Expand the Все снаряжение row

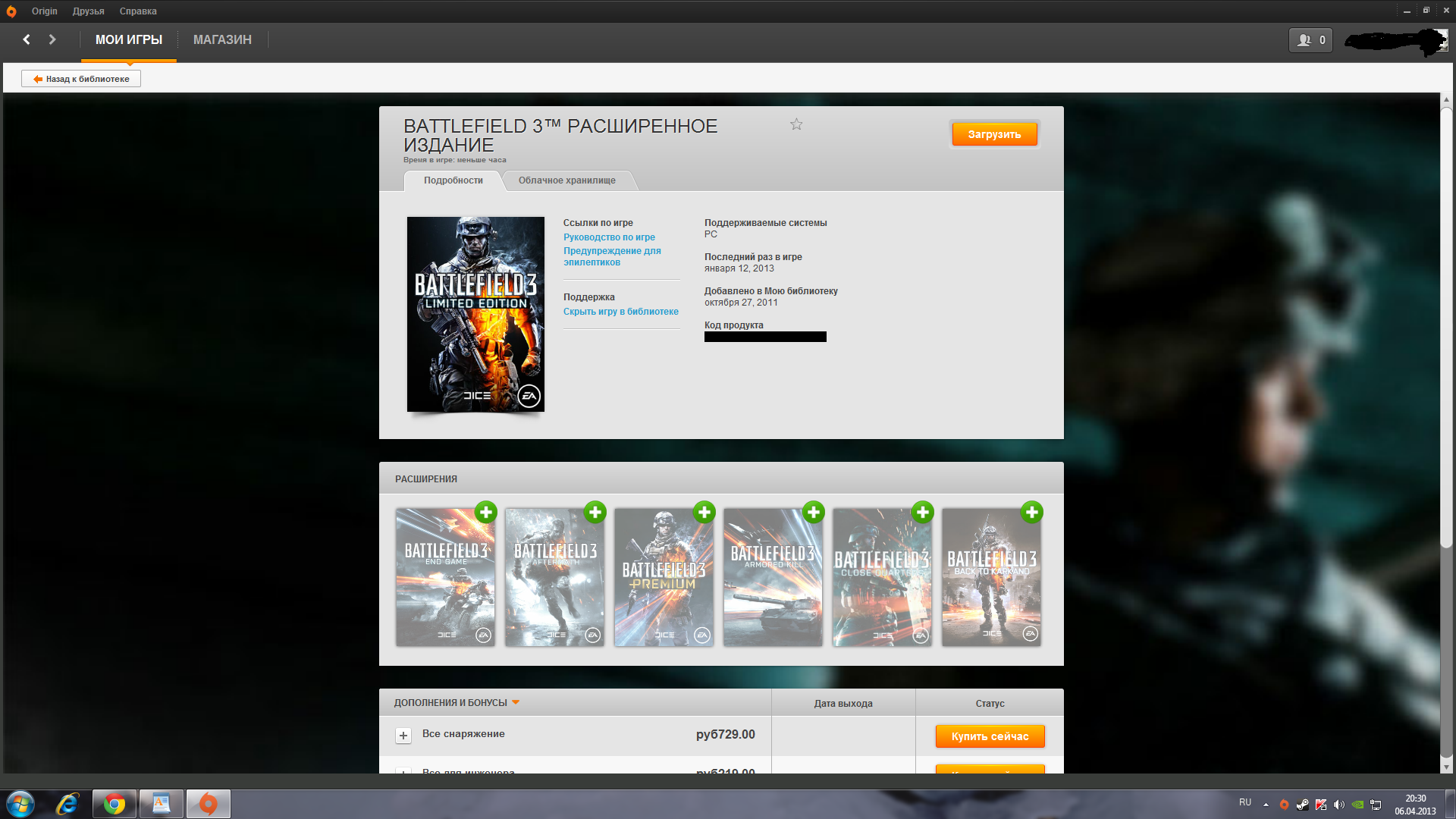pyautogui.click(x=403, y=736)
